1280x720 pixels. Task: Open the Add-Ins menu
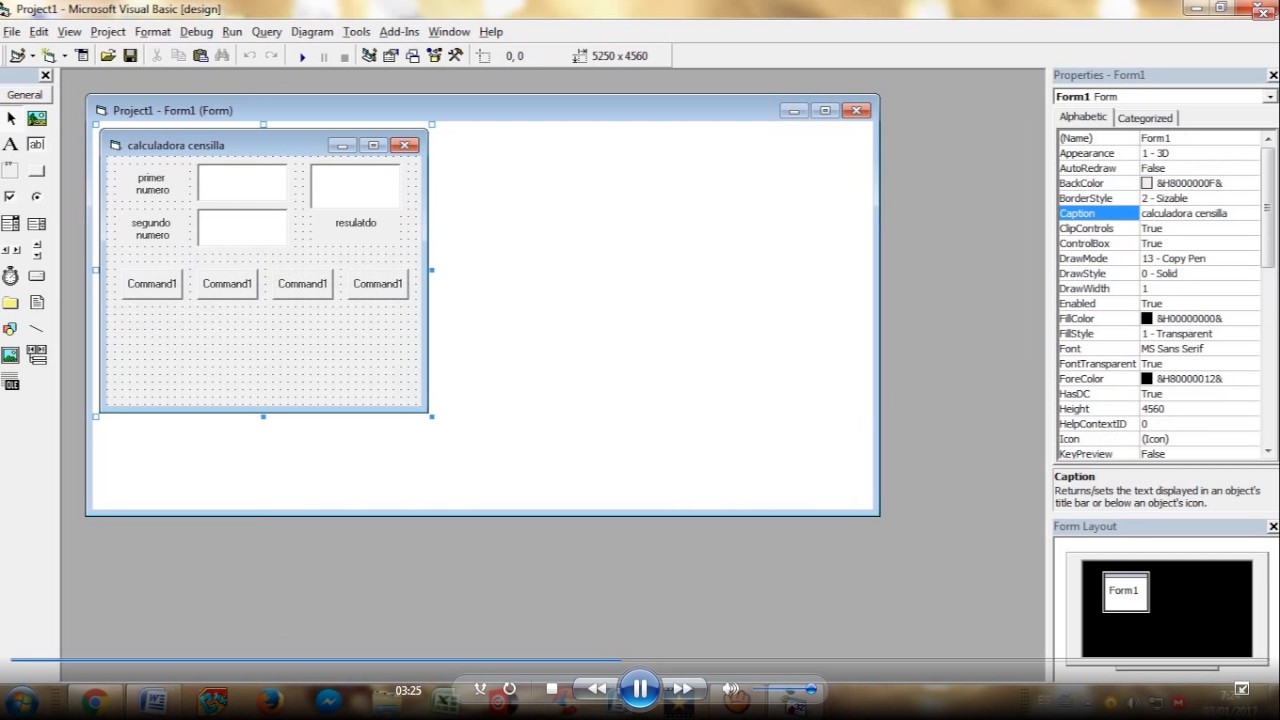point(399,32)
